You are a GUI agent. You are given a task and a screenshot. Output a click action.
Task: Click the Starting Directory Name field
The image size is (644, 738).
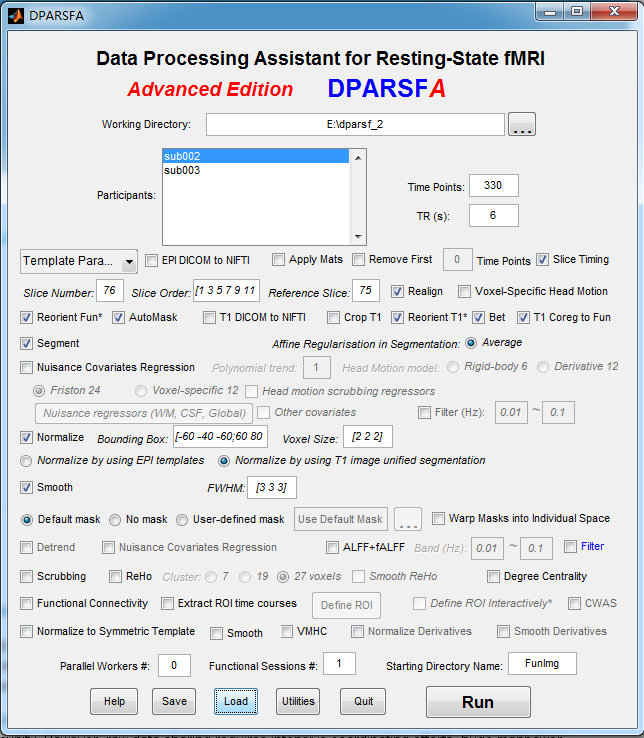542,664
